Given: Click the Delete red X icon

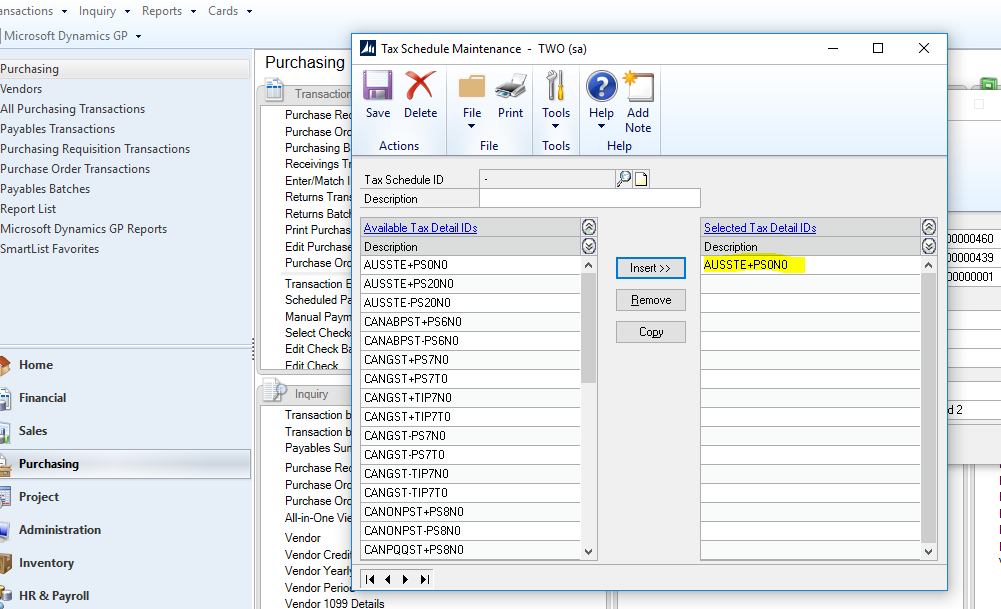Looking at the screenshot, I should [420, 86].
